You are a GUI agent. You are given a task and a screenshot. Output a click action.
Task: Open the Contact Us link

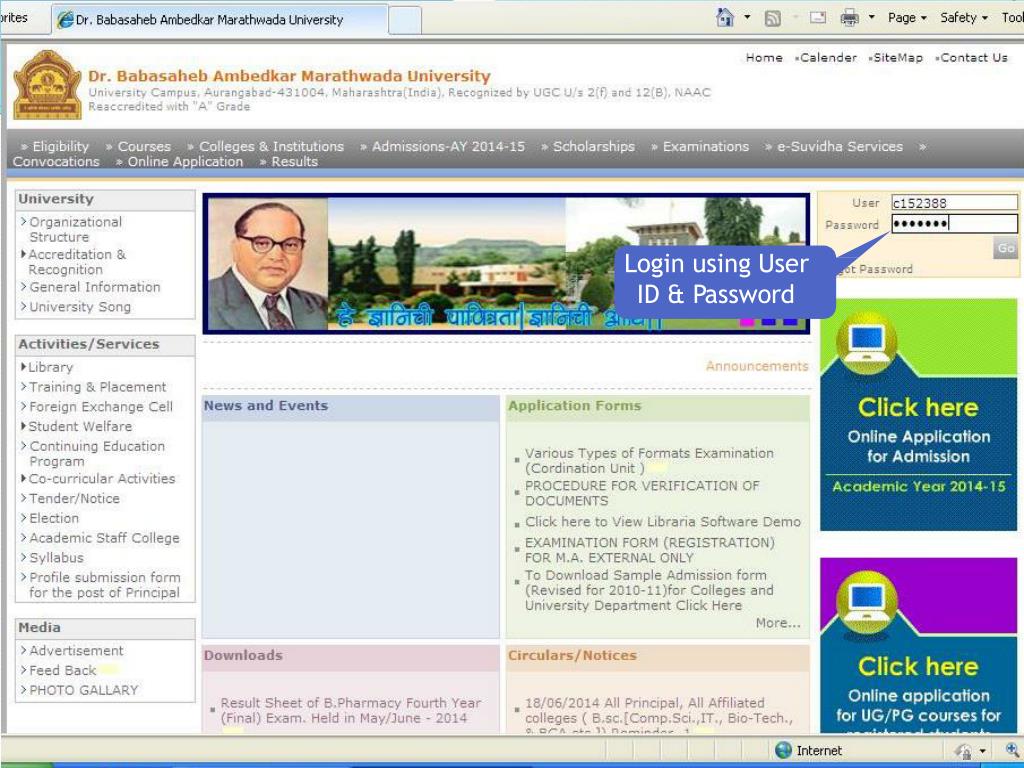coord(974,57)
